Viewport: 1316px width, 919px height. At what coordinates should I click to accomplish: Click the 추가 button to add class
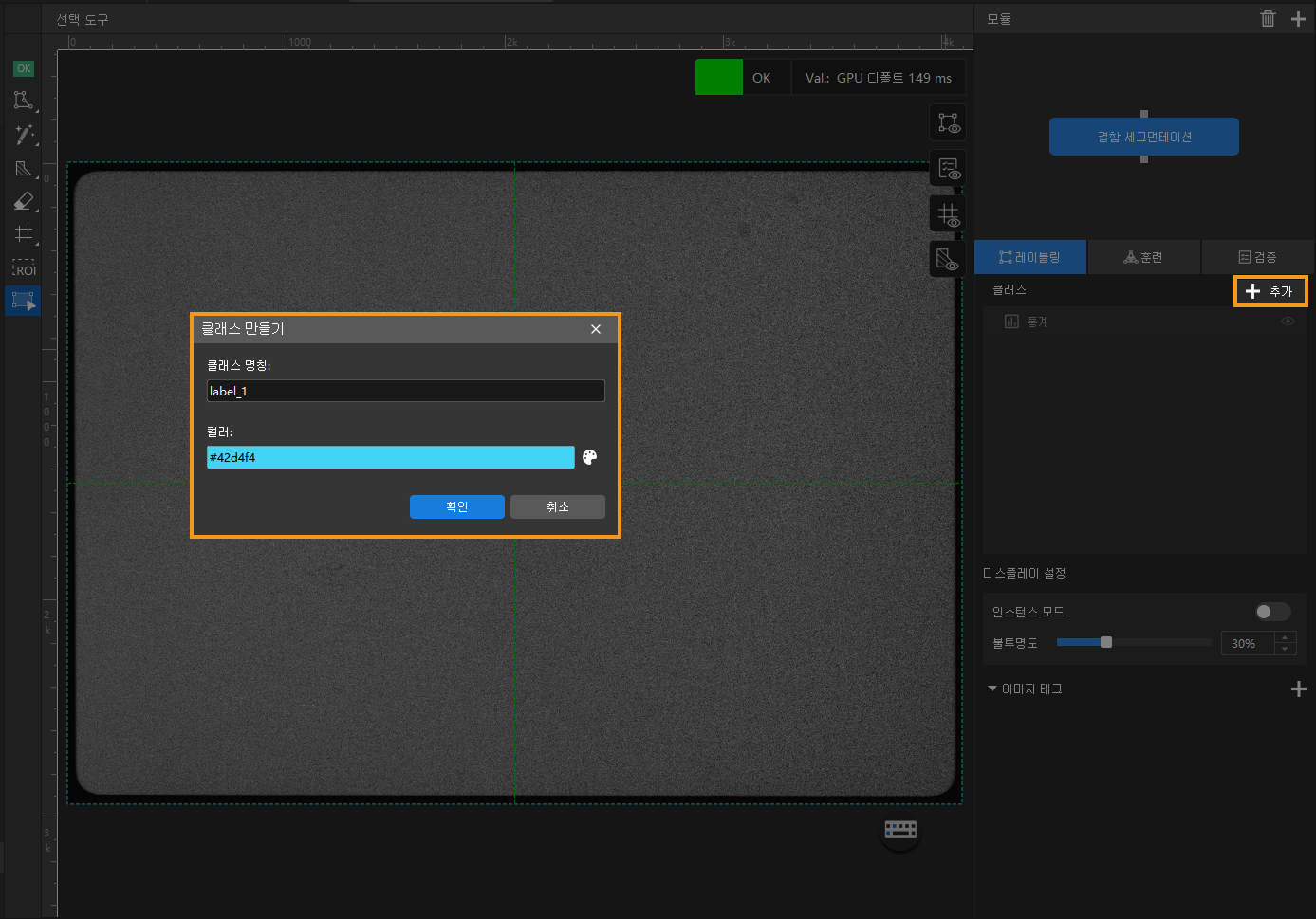[1270, 291]
